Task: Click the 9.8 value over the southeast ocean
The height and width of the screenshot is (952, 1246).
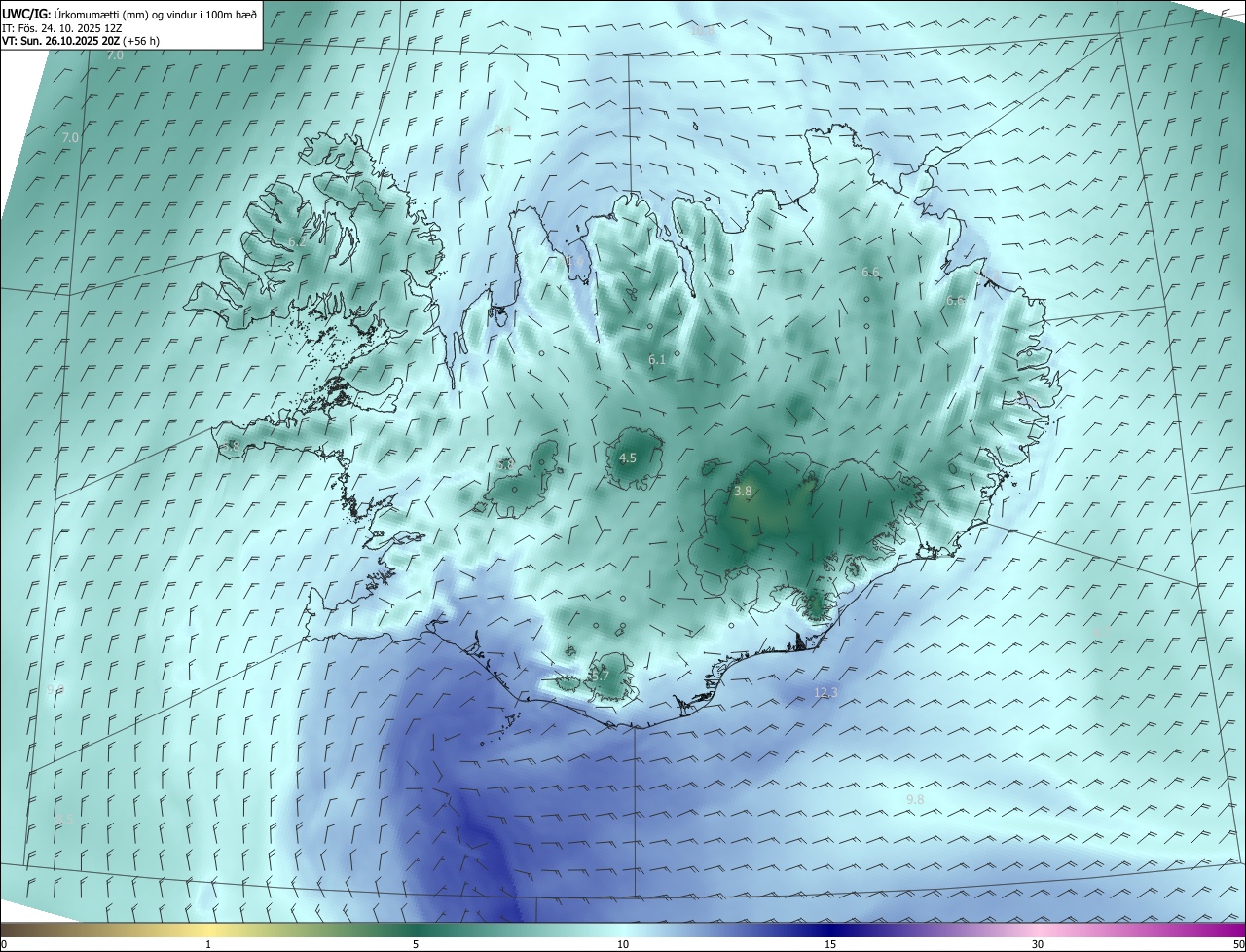Action: 915,800
